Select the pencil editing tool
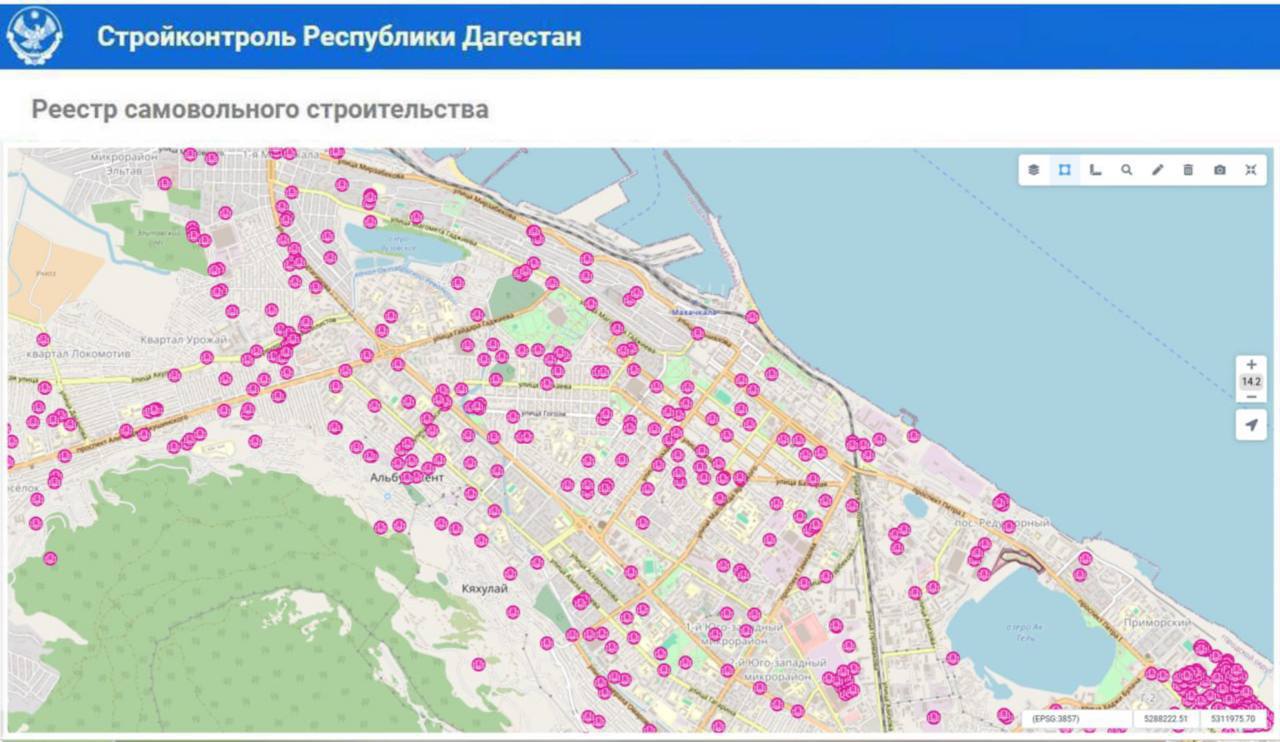 [1156, 170]
